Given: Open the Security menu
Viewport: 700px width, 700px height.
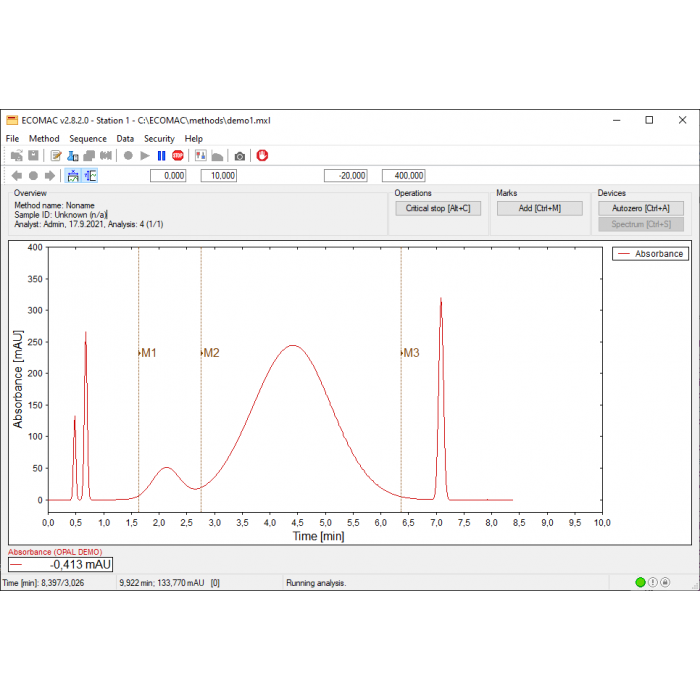Looking at the screenshot, I should tap(159, 139).
